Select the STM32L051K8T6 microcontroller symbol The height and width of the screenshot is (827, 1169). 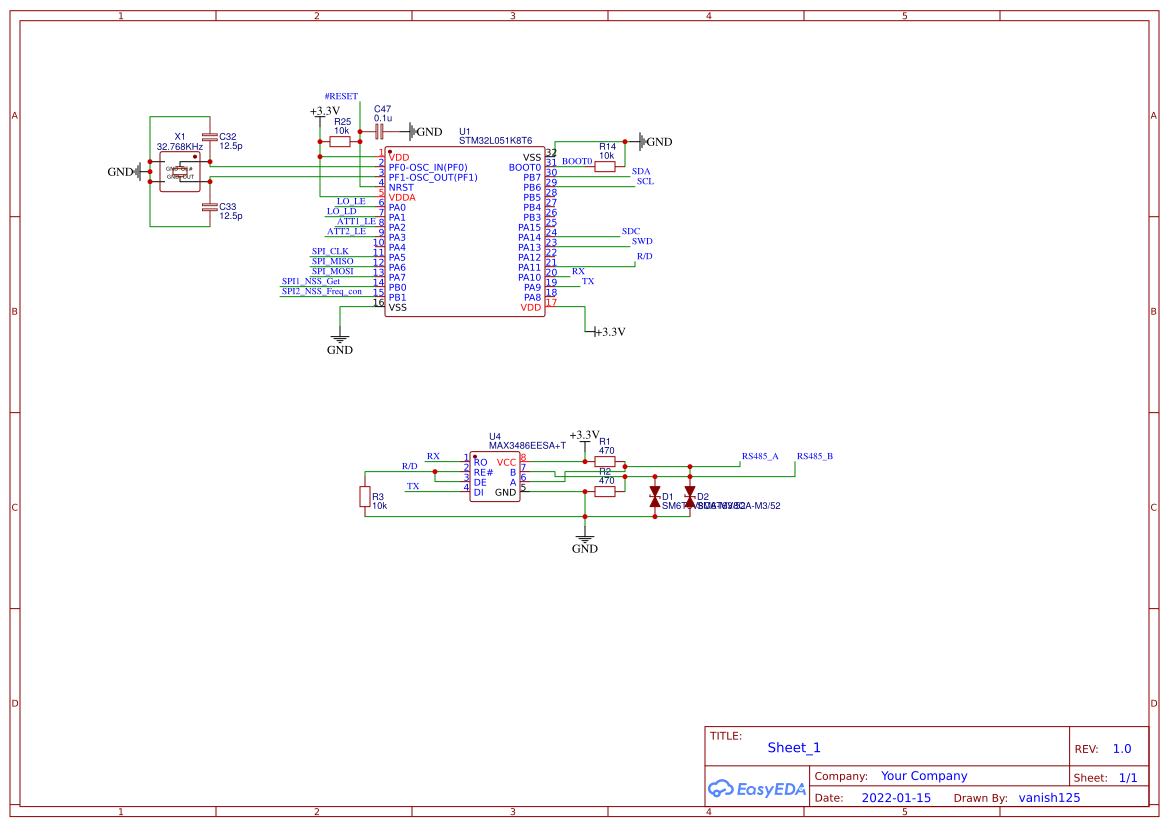coord(465,230)
